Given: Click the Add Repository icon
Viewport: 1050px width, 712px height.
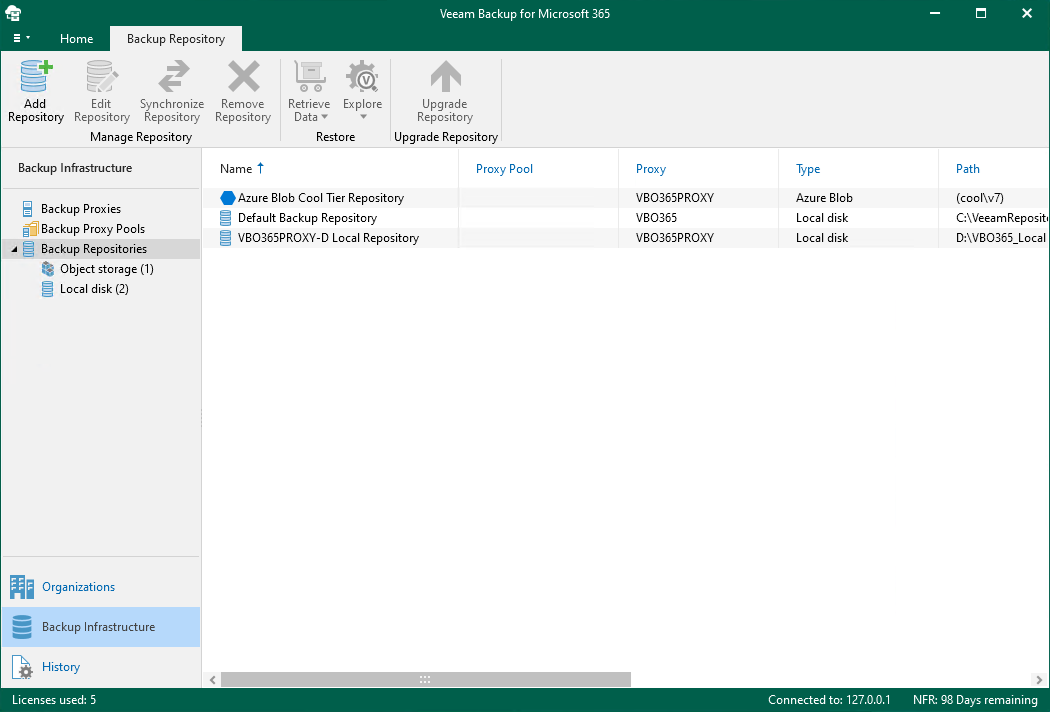Looking at the screenshot, I should tap(35, 76).
